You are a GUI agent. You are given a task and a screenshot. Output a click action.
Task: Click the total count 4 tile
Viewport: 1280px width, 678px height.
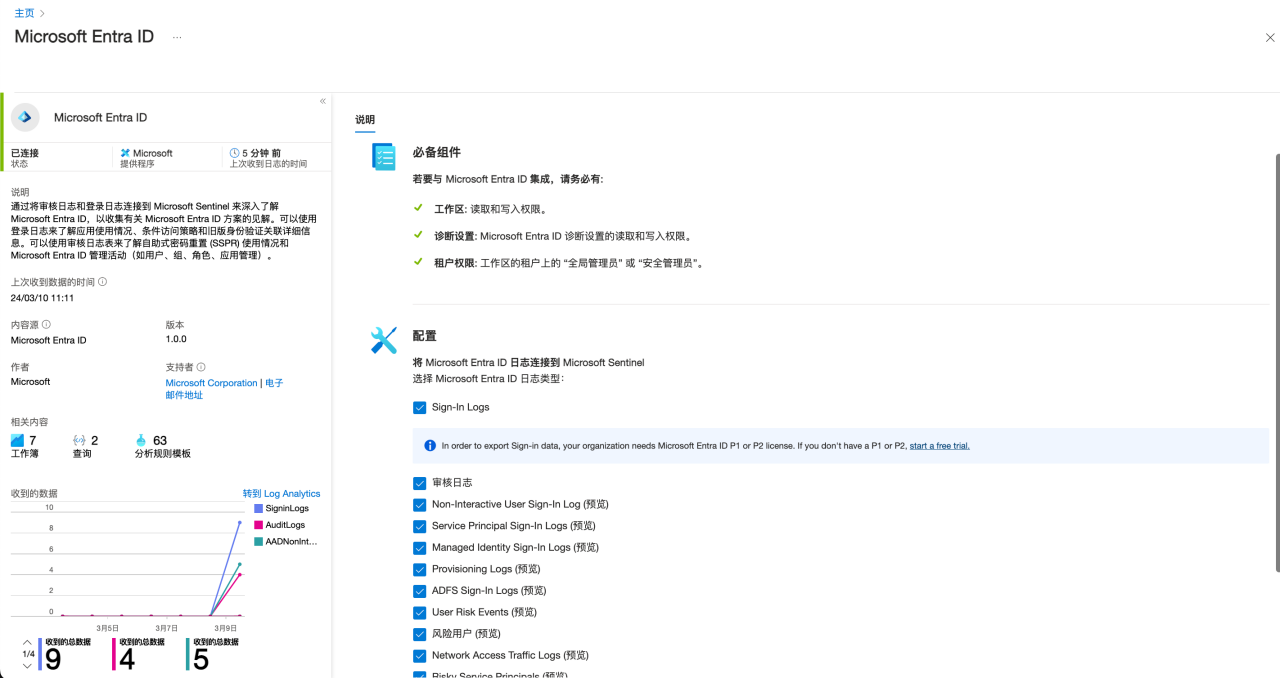[140, 654]
